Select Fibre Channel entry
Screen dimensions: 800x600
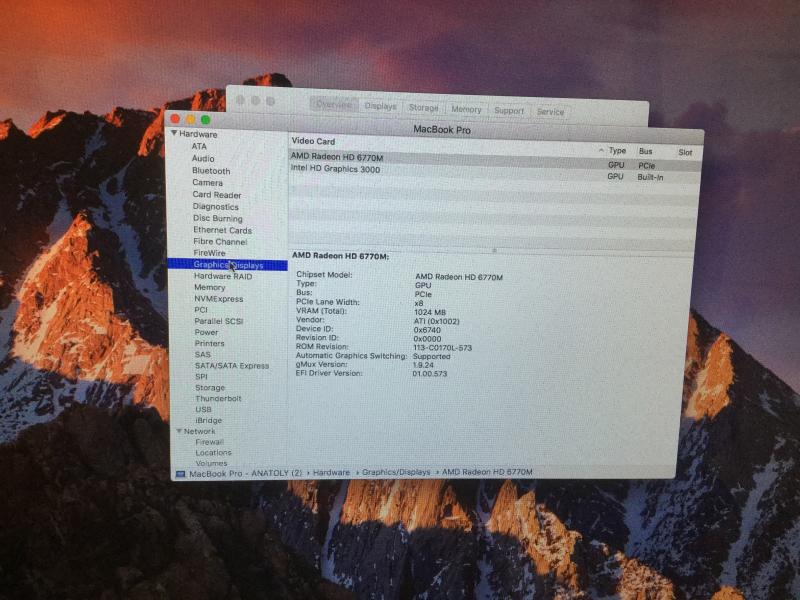pos(220,242)
